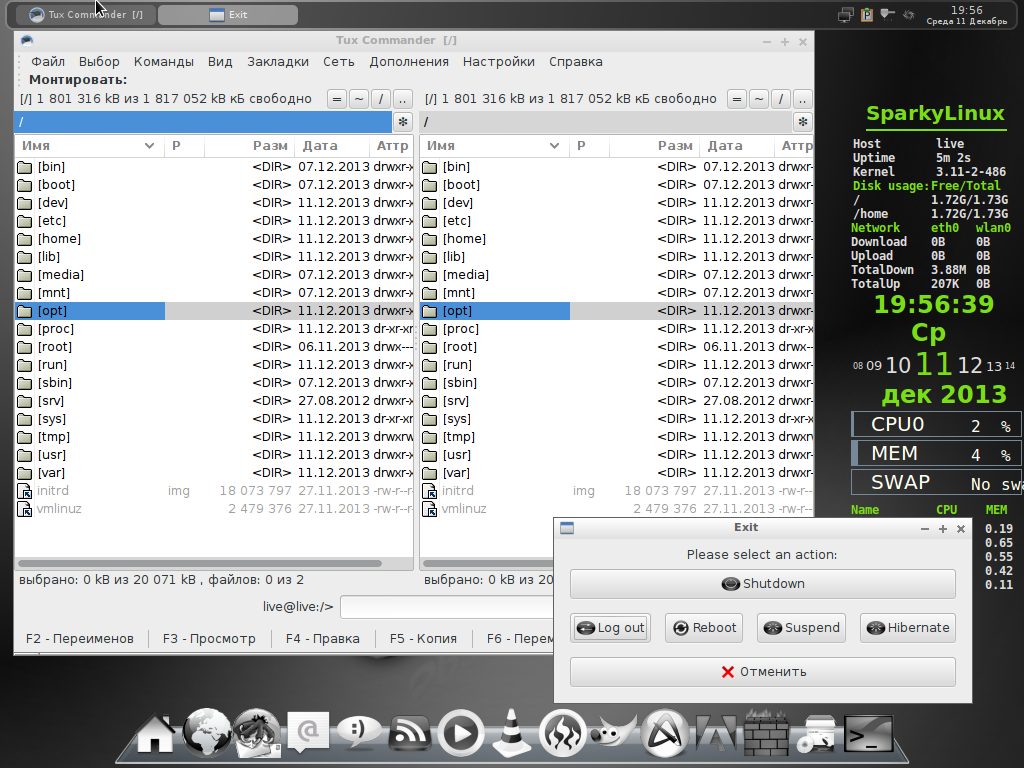The height and width of the screenshot is (768, 1024).
Task: Launch VLC traffic cone icon
Action: click(511, 733)
